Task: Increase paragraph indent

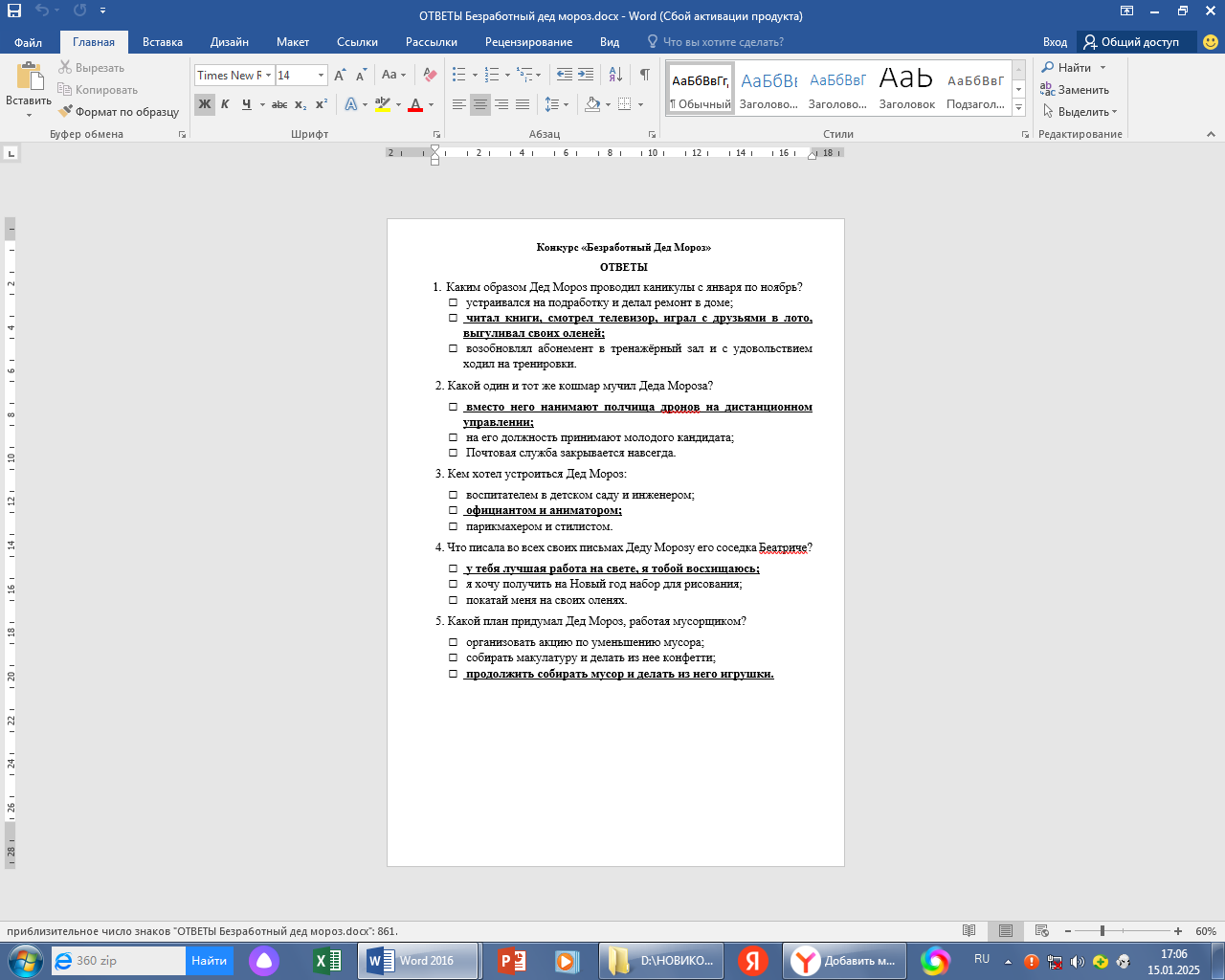Action: [586, 75]
